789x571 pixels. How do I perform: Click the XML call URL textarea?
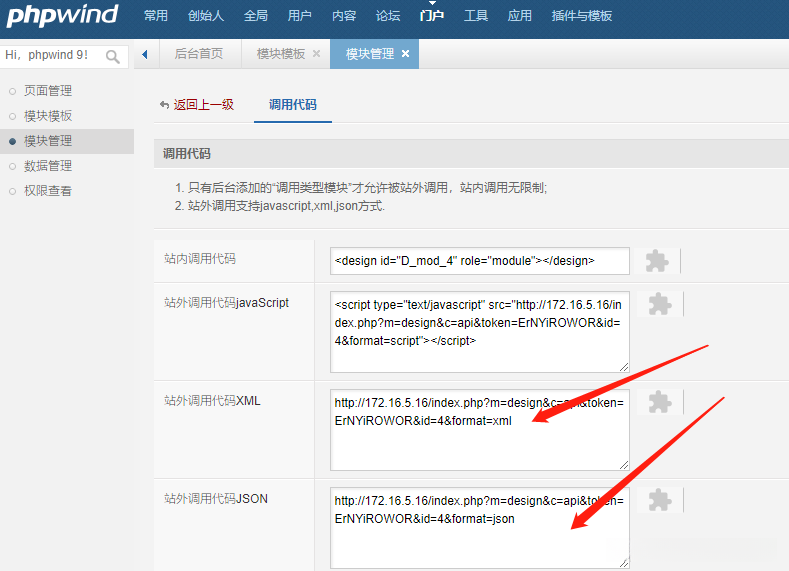480,430
